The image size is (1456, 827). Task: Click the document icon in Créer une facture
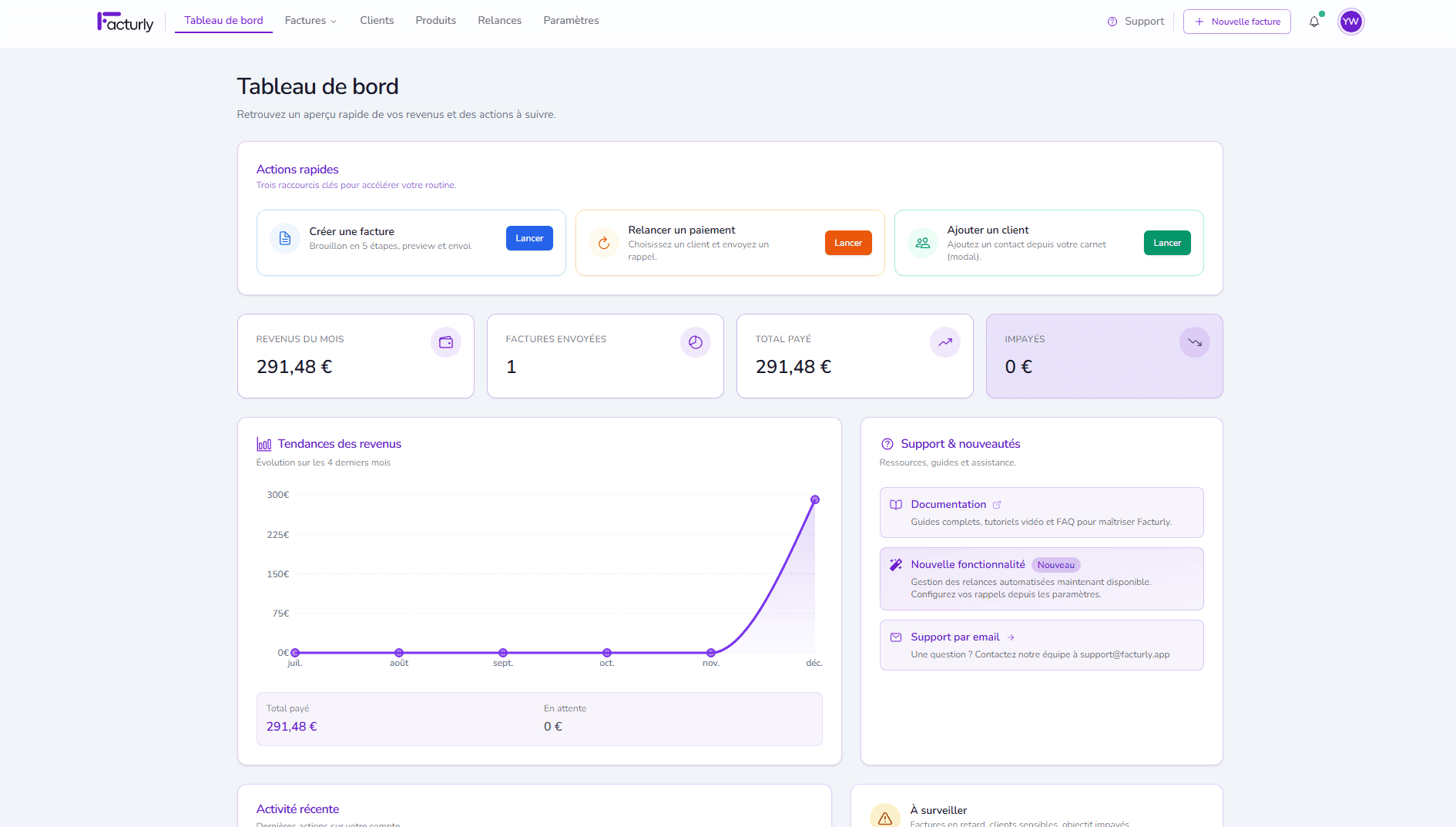point(285,239)
